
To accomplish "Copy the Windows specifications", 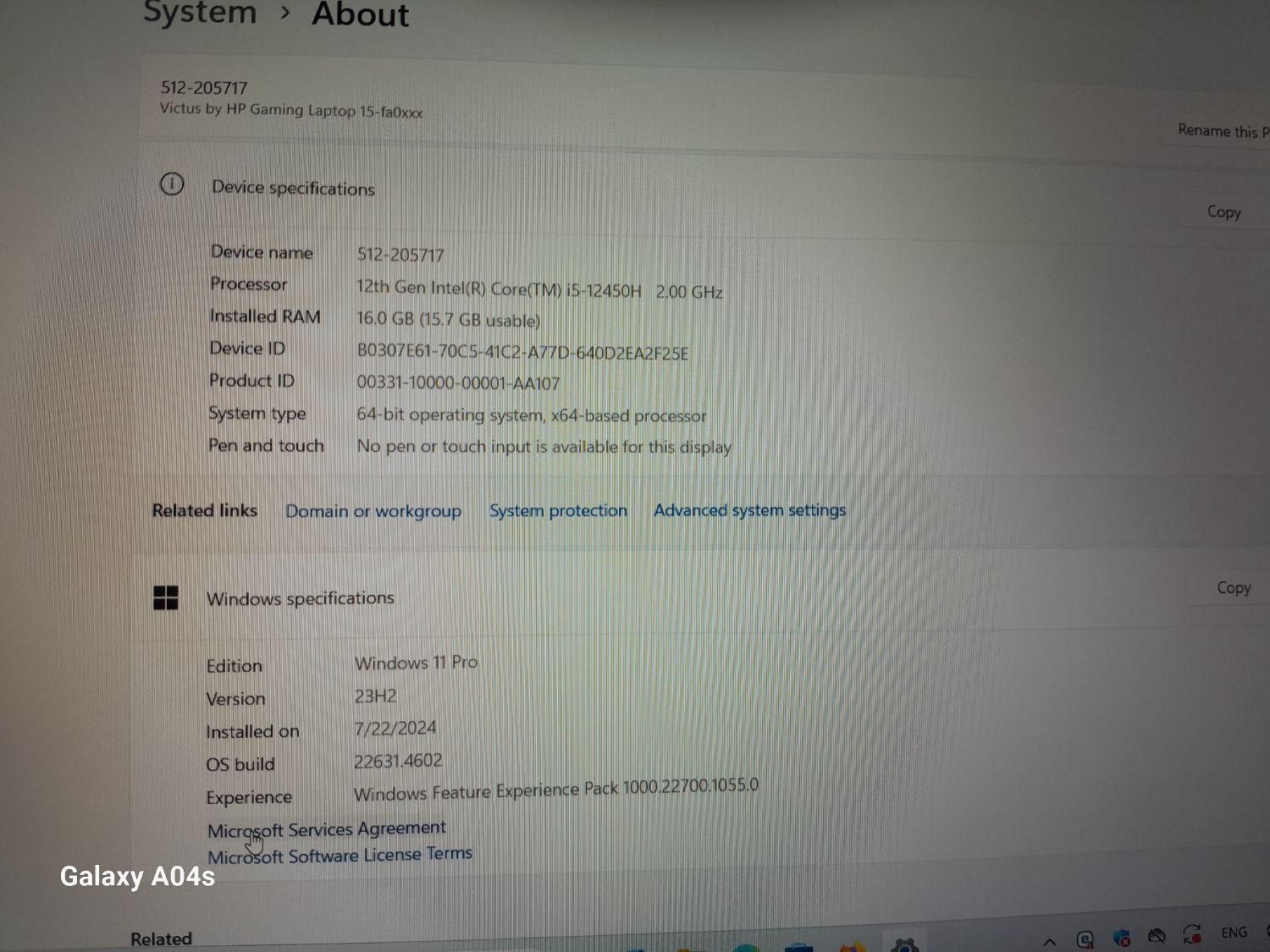I will [1234, 587].
